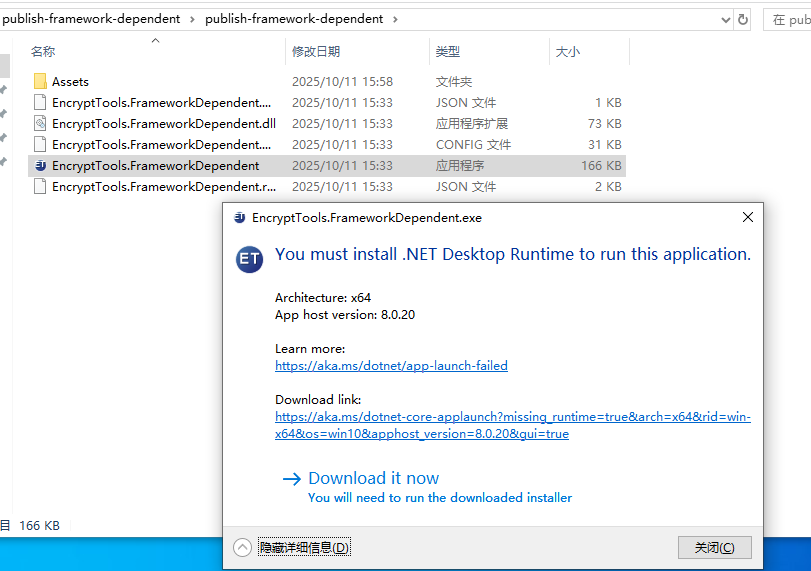
Task: Click the dialog title bar app icon
Action: [239, 218]
